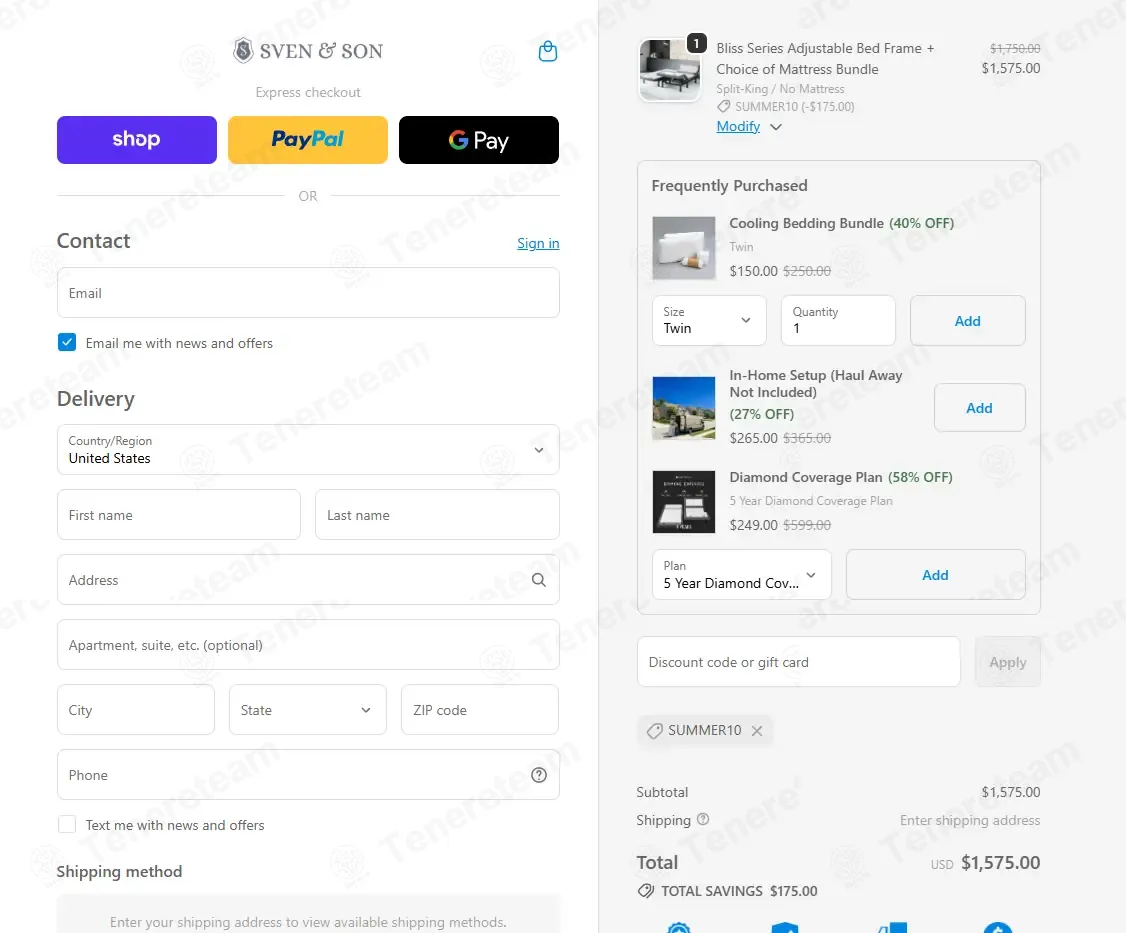Focus the City field

[136, 710]
